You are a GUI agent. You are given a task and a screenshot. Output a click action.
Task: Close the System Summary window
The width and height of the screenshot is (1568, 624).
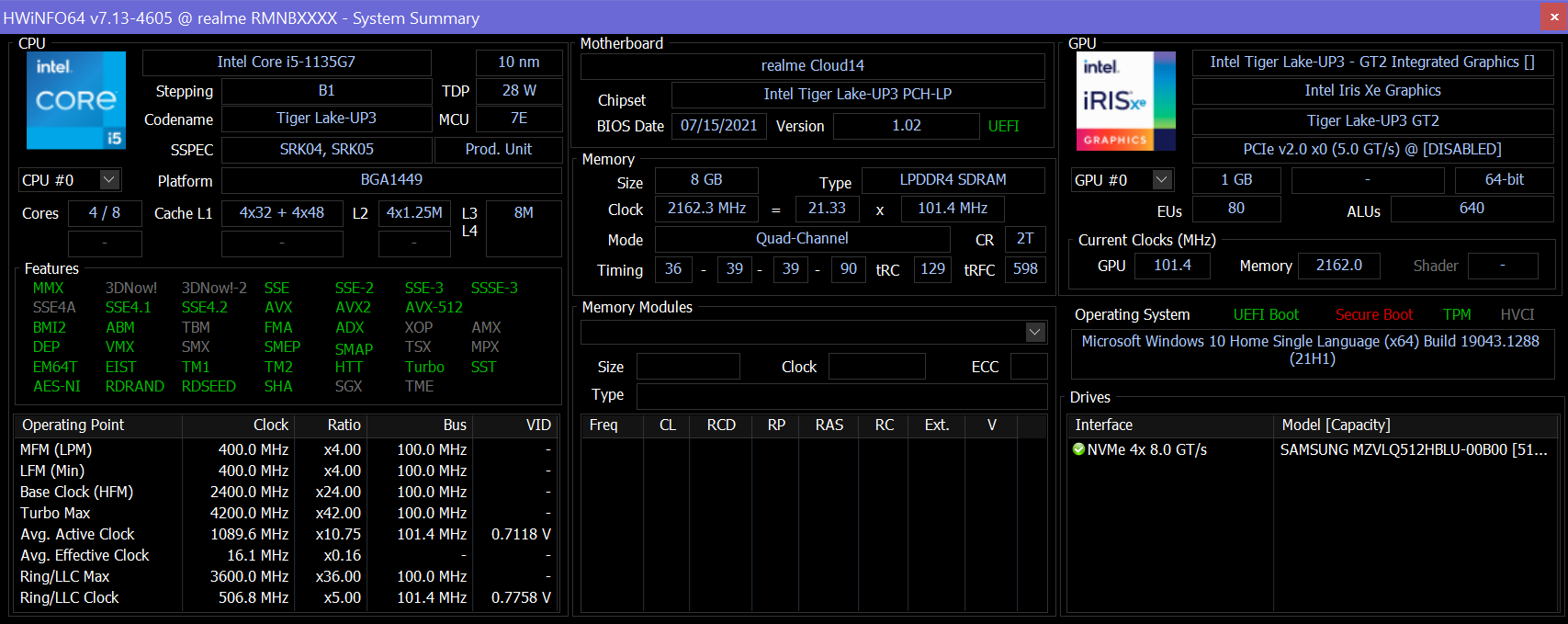[1554, 17]
